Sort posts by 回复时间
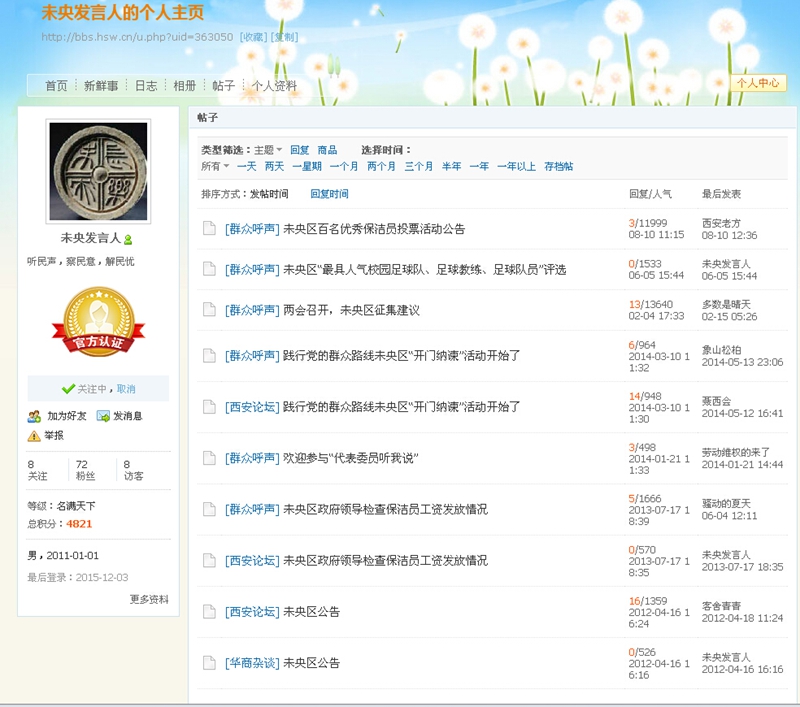This screenshot has width=800, height=707. pos(329,194)
